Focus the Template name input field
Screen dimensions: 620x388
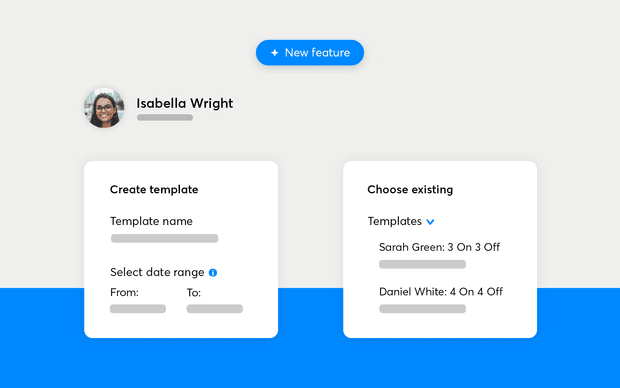(164, 238)
